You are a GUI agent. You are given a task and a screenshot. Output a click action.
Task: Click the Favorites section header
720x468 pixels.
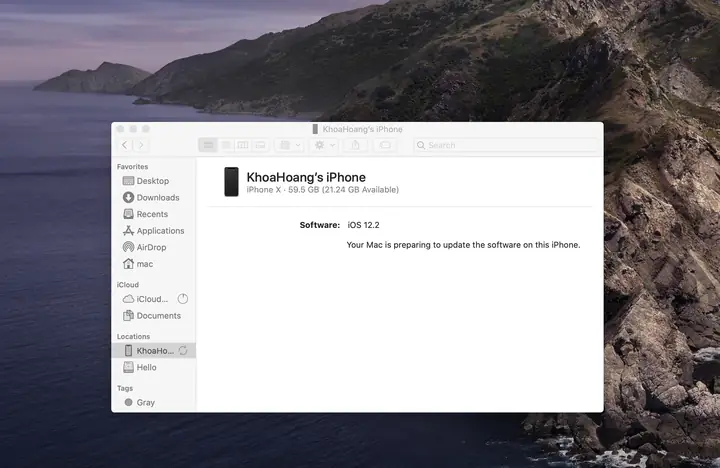pyautogui.click(x=132, y=167)
